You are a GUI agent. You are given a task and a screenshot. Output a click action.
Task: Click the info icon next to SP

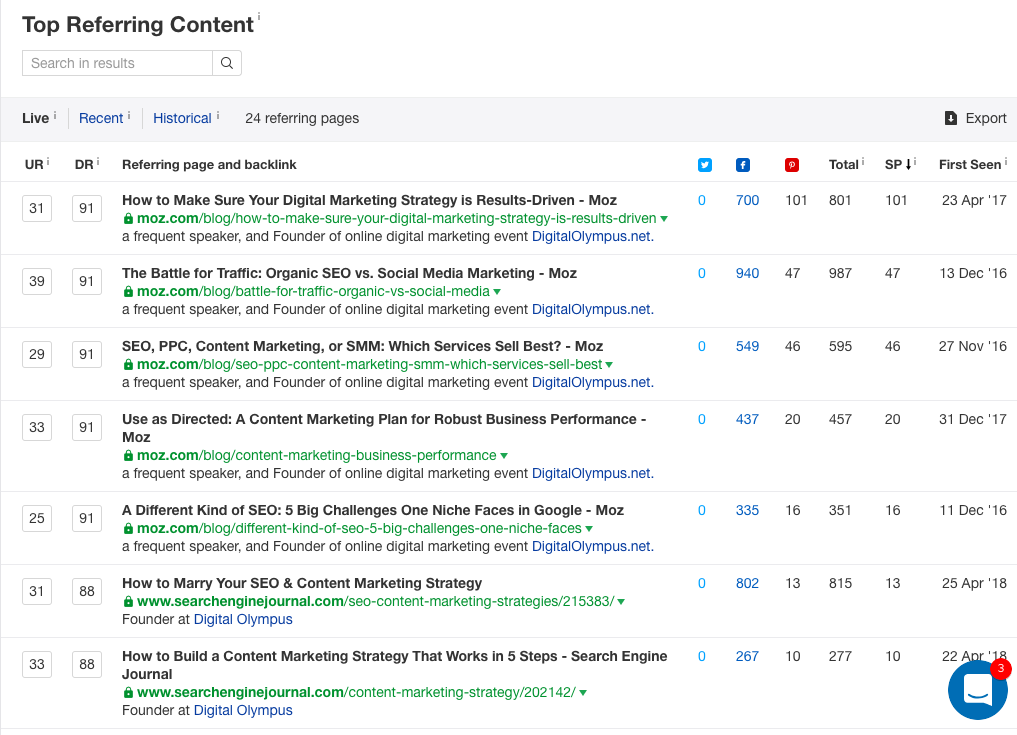(x=915, y=162)
